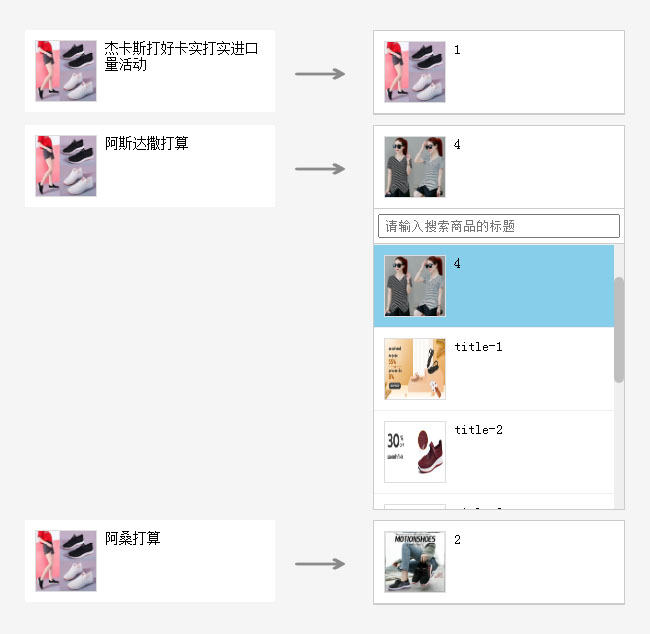Click the first row's mapping arrow
The image size is (650, 634).
tap(320, 74)
